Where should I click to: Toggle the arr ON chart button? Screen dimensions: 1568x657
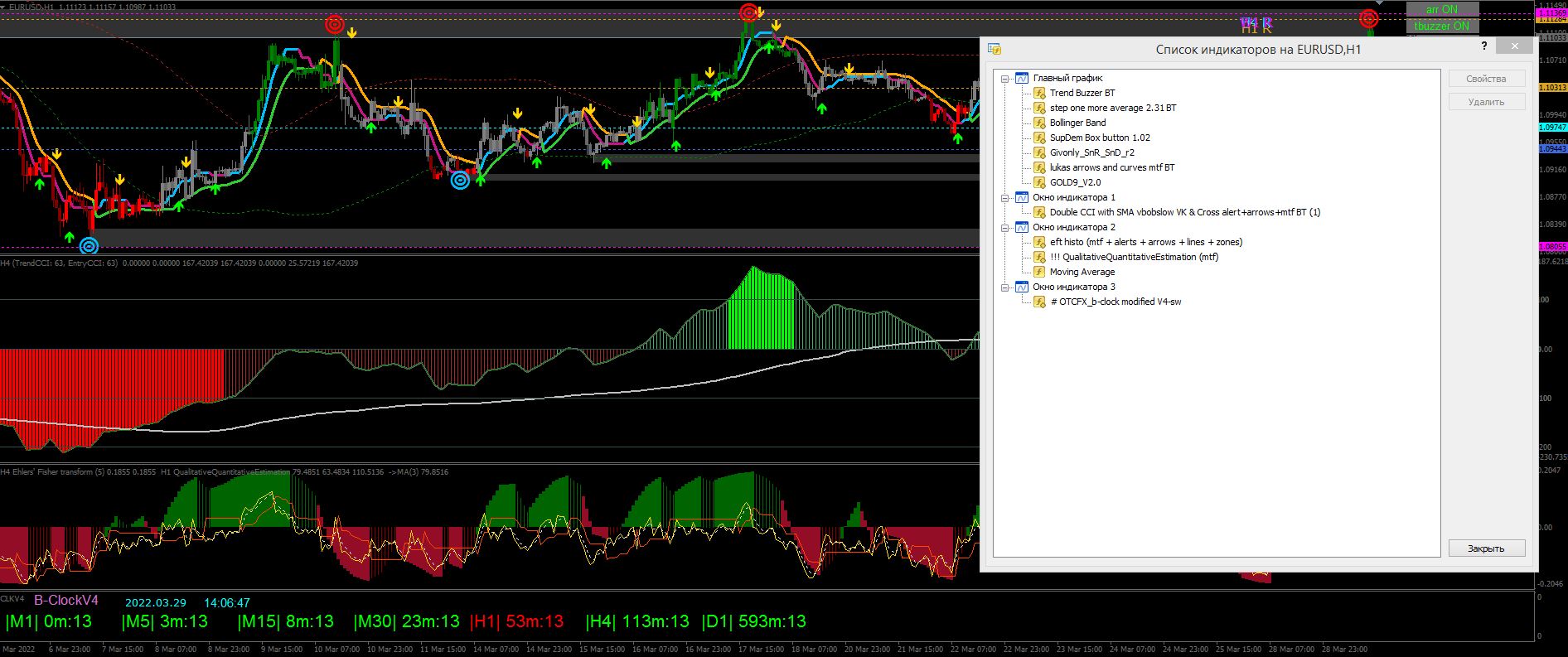pos(1442,9)
